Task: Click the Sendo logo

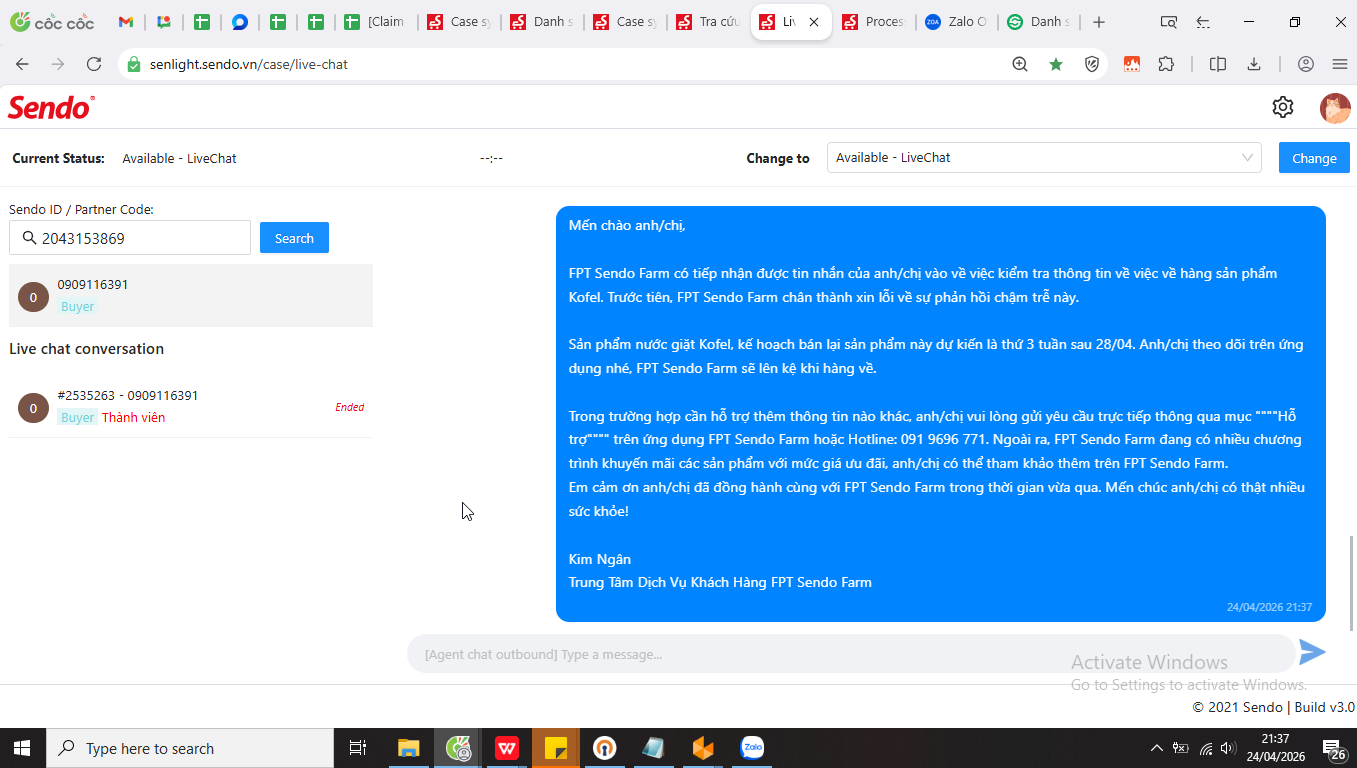Action: tap(52, 108)
